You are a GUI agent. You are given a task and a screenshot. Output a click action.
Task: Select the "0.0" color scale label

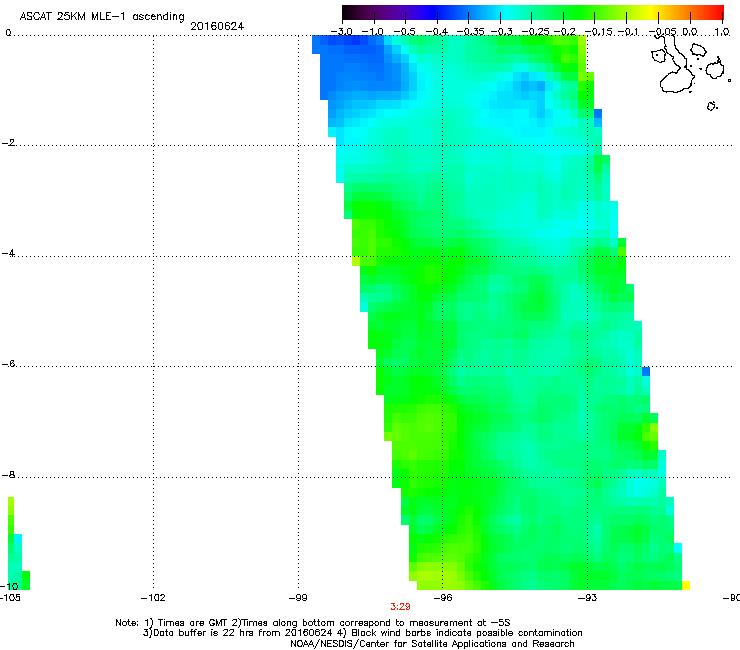[690, 32]
